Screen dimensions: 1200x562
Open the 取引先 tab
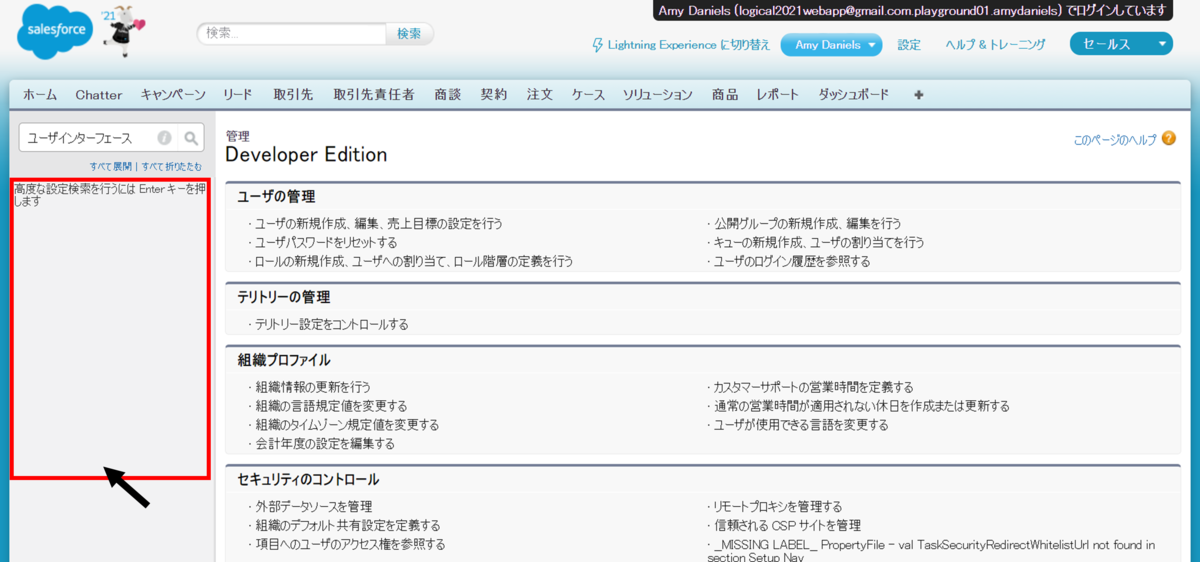[293, 95]
